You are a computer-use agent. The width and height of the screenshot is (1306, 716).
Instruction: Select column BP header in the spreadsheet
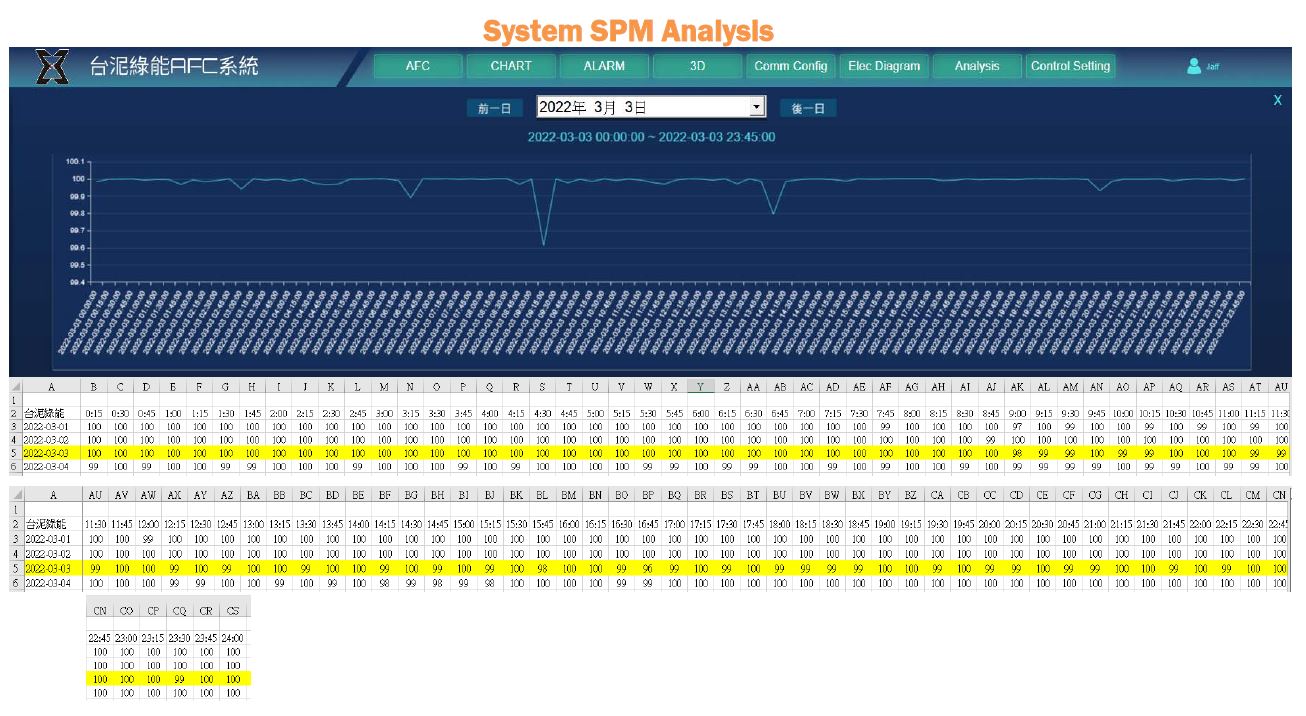point(647,495)
